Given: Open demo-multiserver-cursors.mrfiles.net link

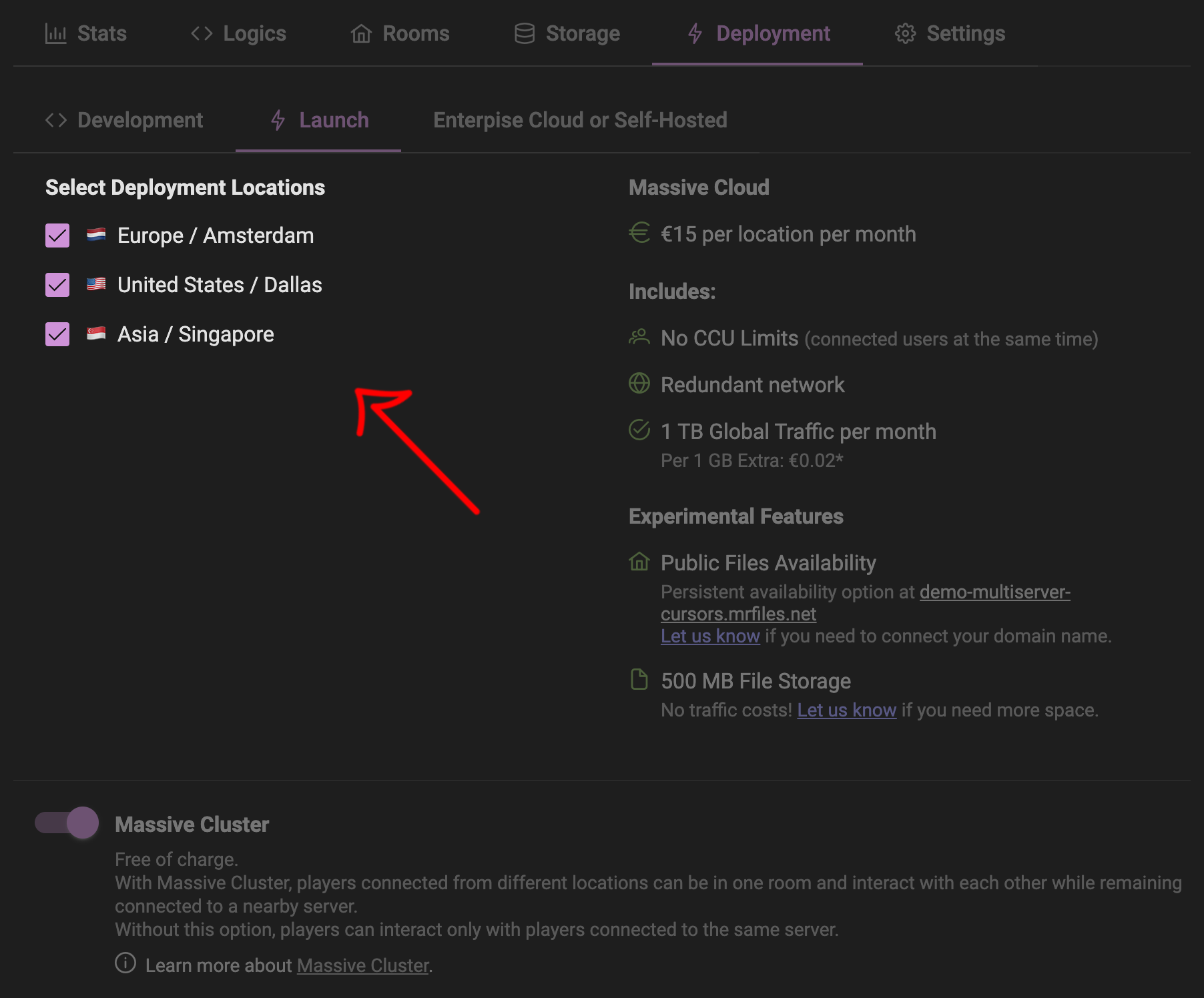Looking at the screenshot, I should [x=866, y=602].
